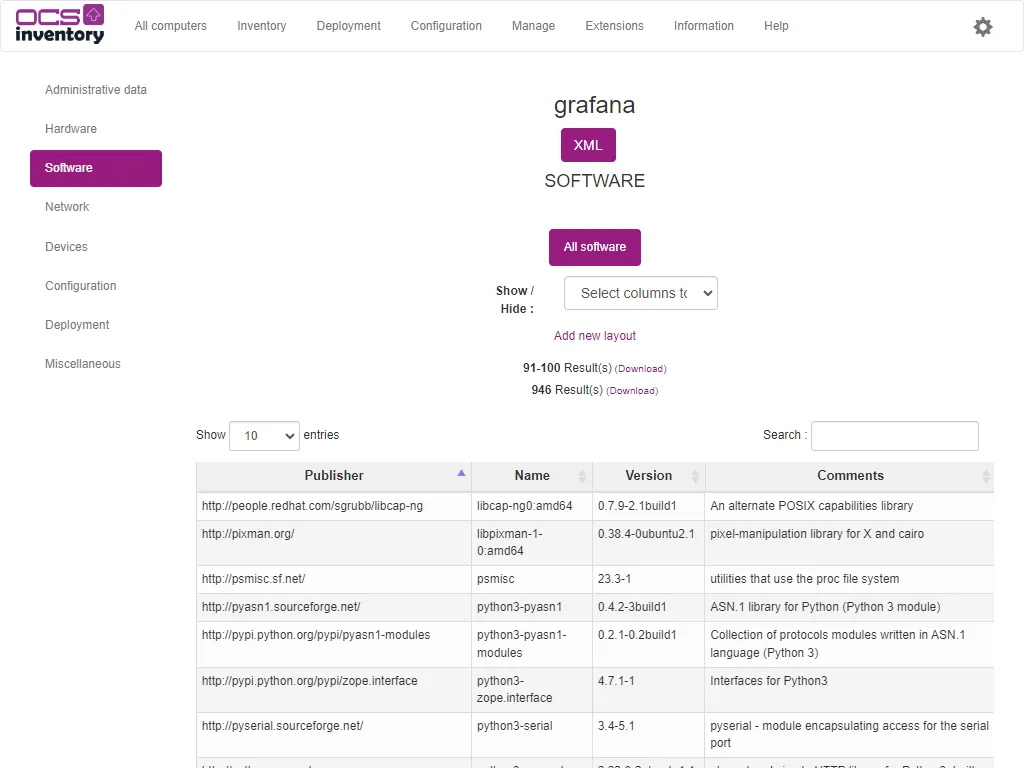Open the Show entries count dropdown
This screenshot has height=768, width=1024.
(x=264, y=436)
